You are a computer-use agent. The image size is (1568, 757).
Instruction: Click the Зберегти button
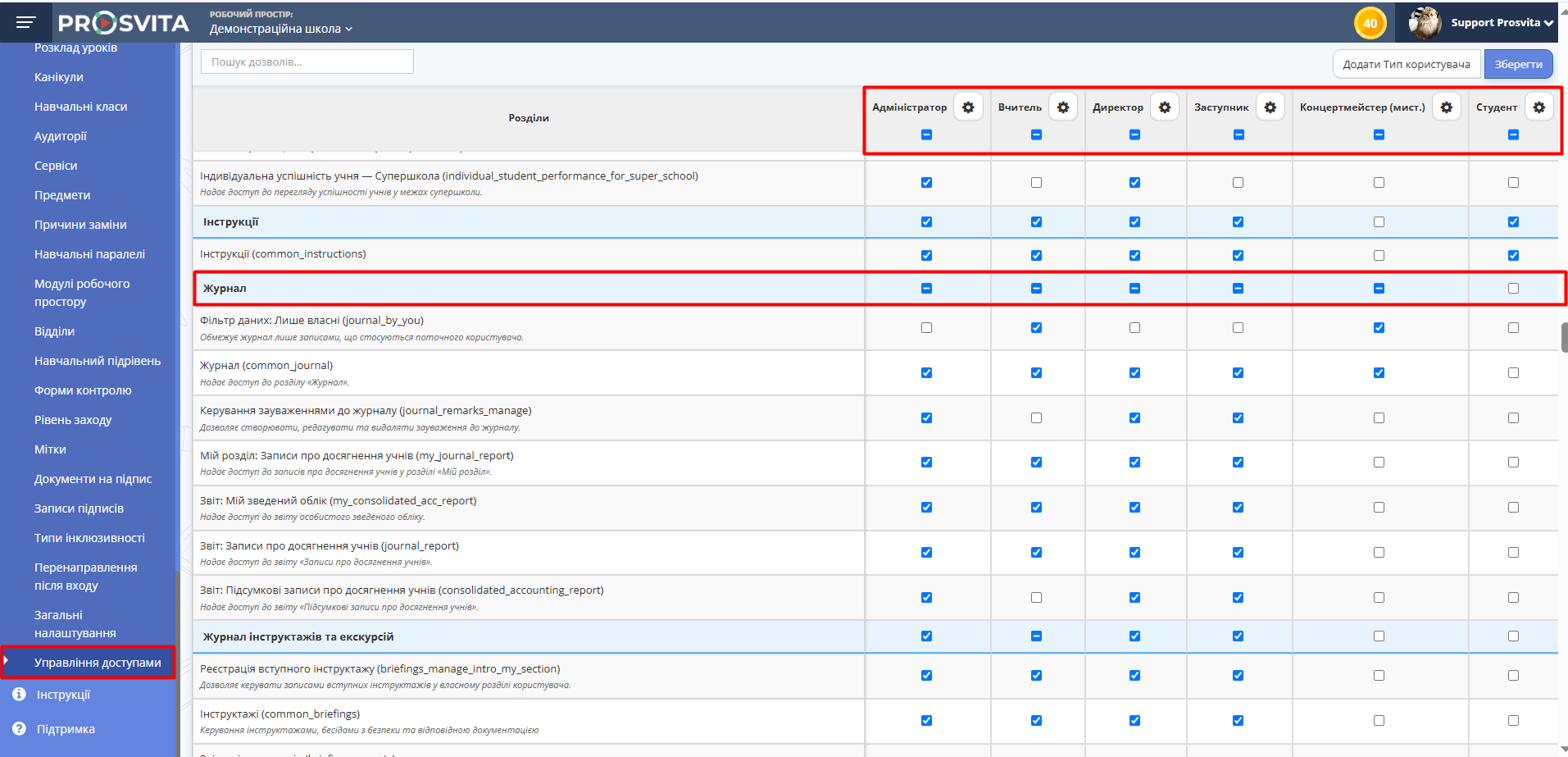point(1518,64)
